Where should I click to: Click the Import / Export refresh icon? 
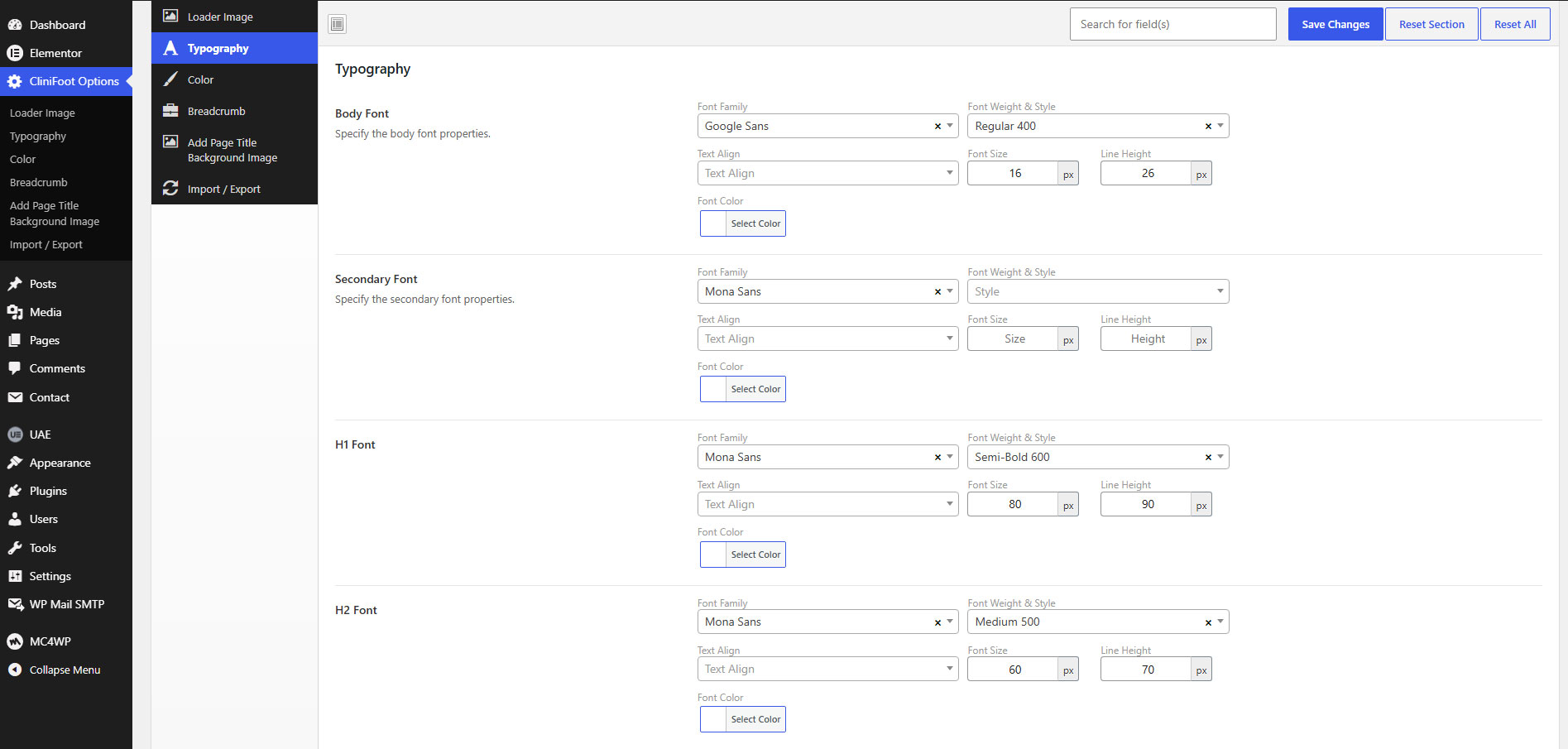tap(170, 189)
